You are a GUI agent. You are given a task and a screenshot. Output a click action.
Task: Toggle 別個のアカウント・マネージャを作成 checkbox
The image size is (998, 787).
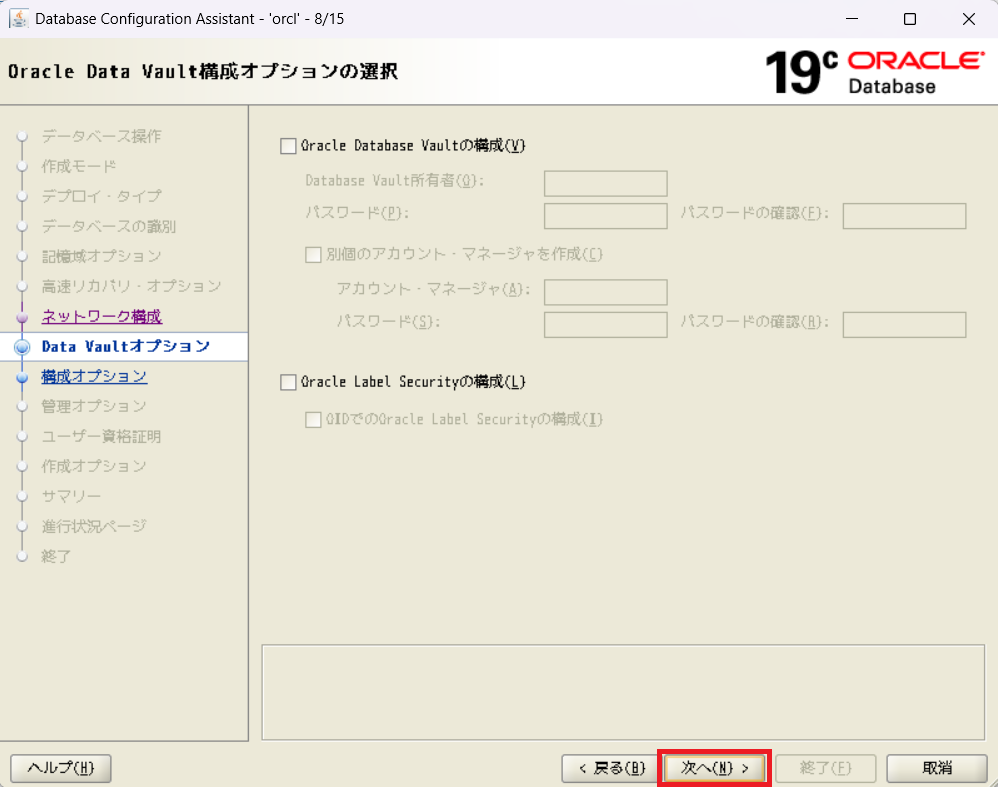(313, 254)
